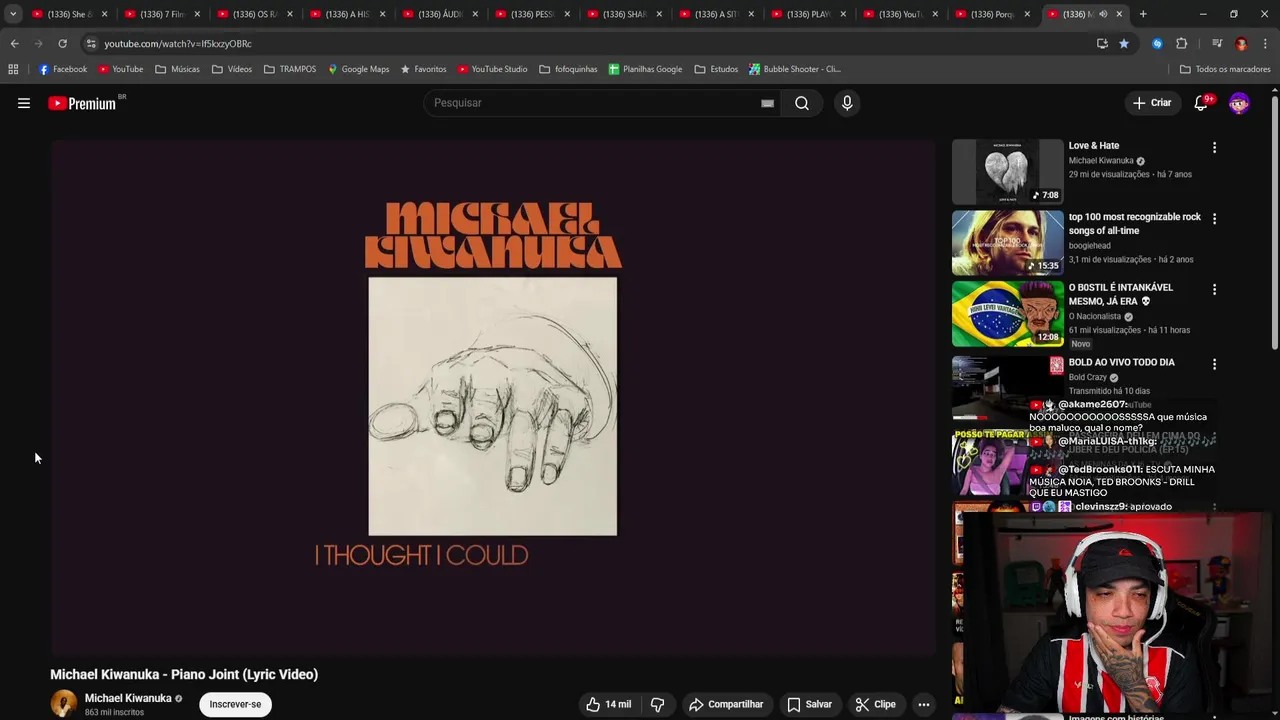Open options for BOLD AO VIVO TODO DIA
This screenshot has height=720, width=1280.
(1214, 364)
